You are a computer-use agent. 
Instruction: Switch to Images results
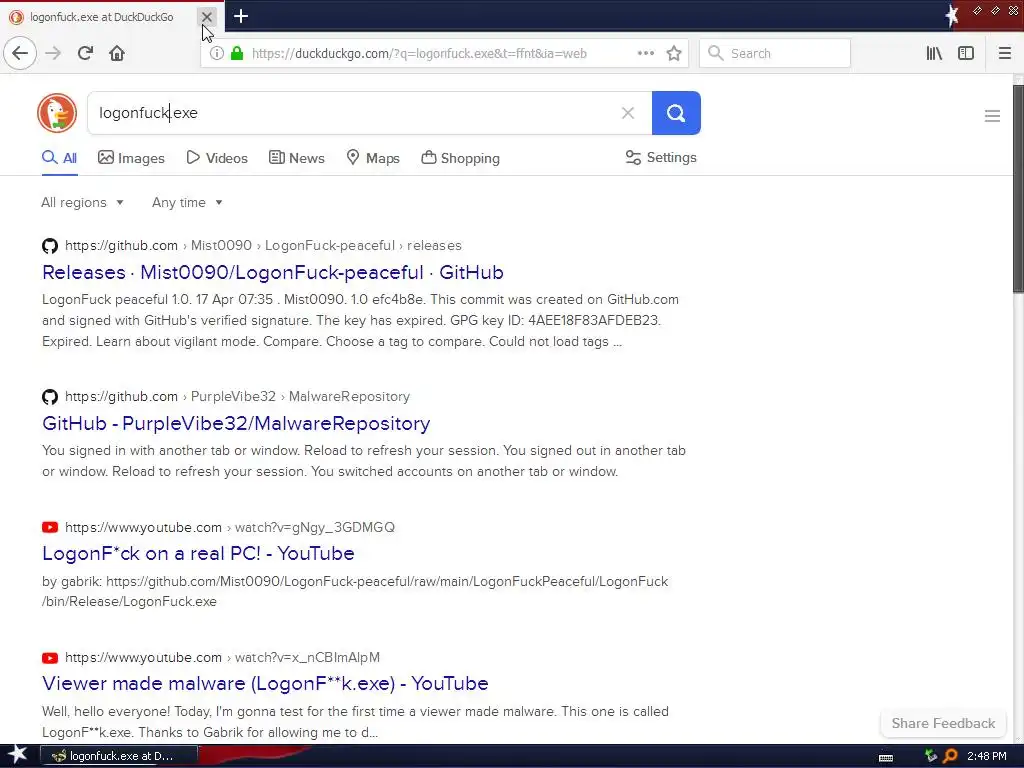131,158
